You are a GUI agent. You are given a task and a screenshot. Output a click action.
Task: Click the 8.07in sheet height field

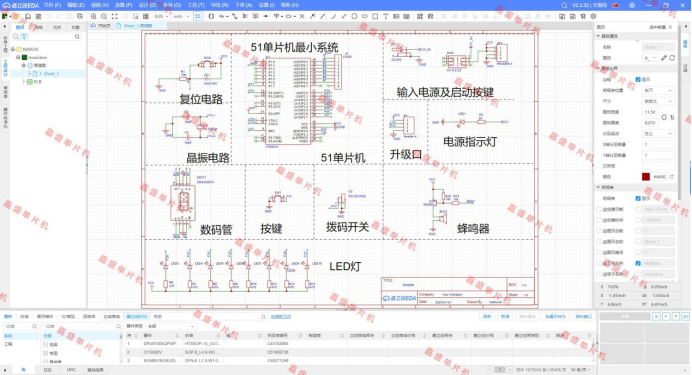(x=651, y=123)
